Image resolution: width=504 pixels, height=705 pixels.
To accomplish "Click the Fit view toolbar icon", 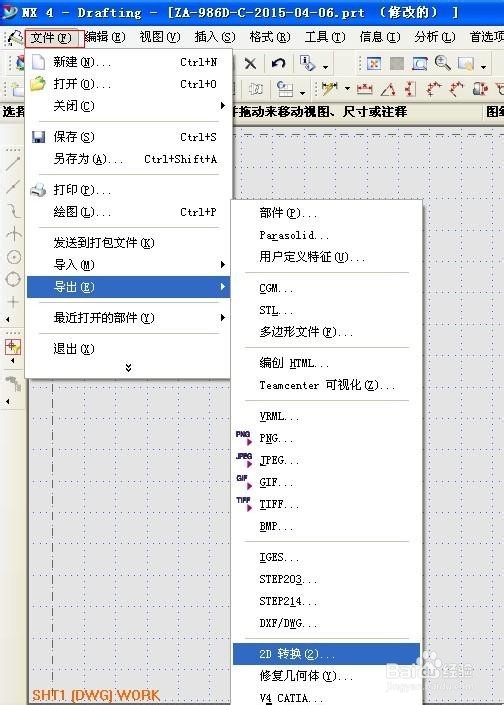I will (x=374, y=64).
